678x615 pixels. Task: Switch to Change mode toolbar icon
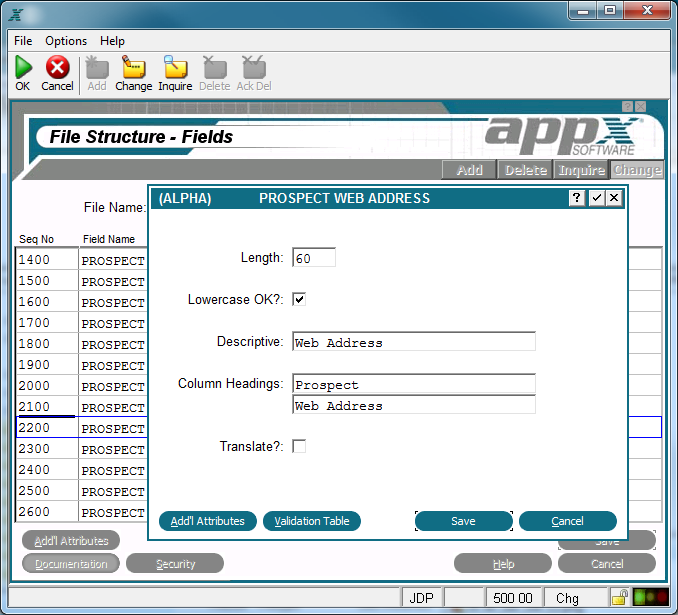(134, 67)
